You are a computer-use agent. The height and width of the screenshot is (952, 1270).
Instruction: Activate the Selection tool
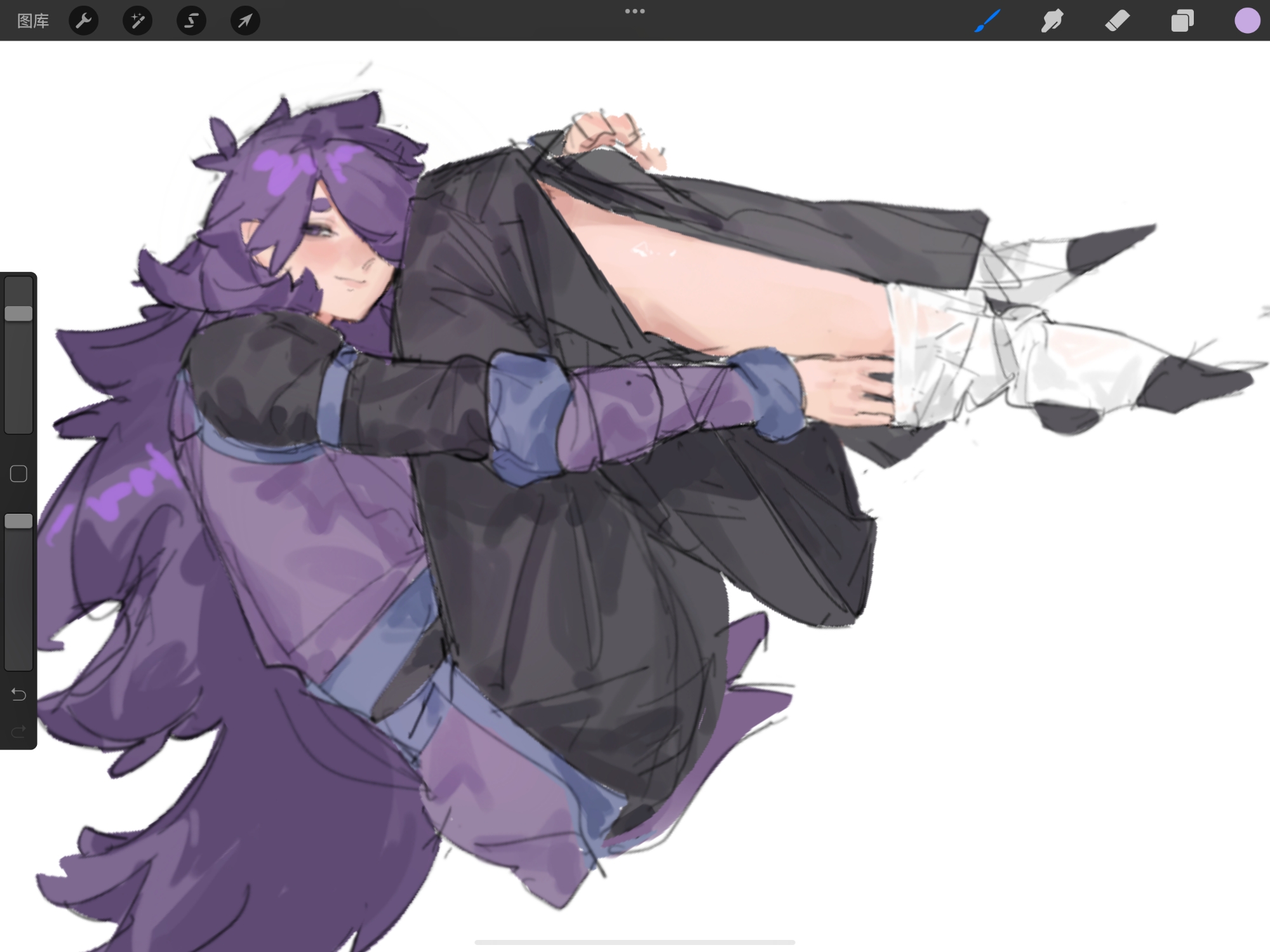(191, 21)
